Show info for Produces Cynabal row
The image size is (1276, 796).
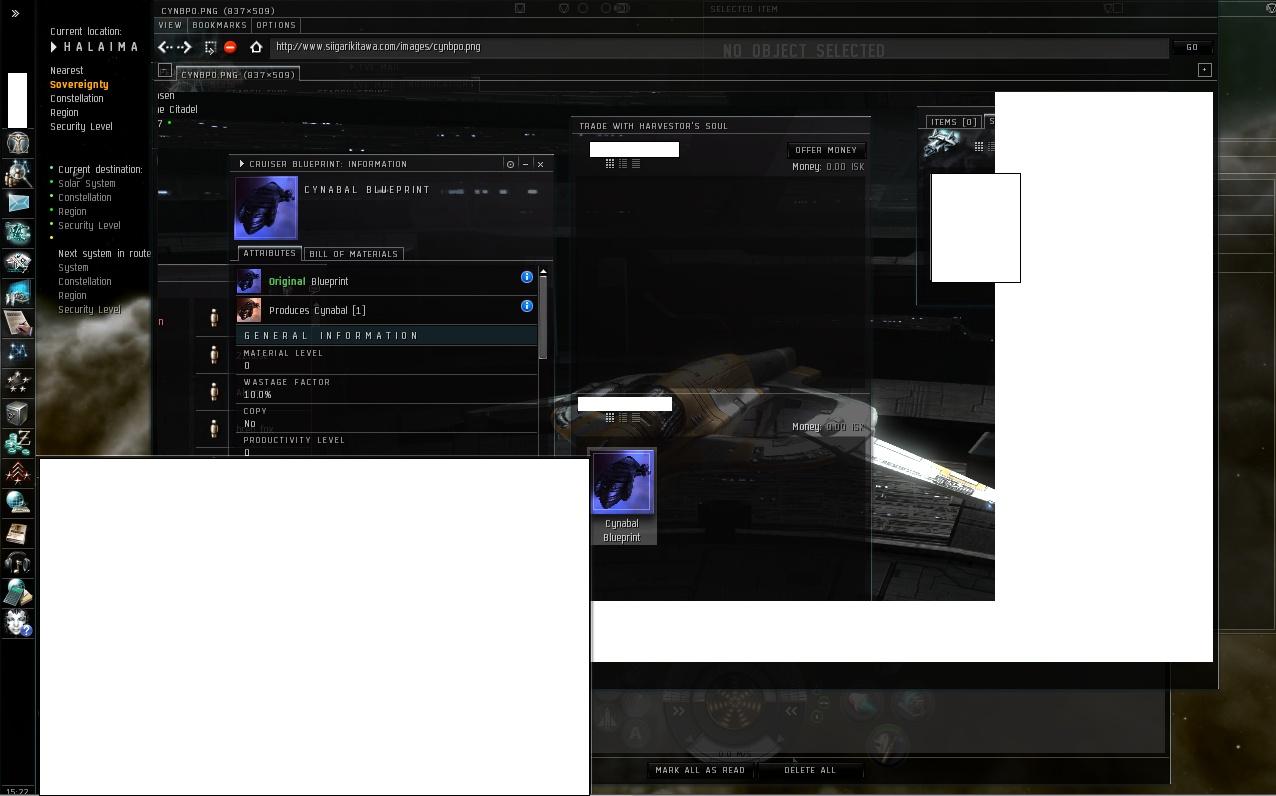[527, 306]
